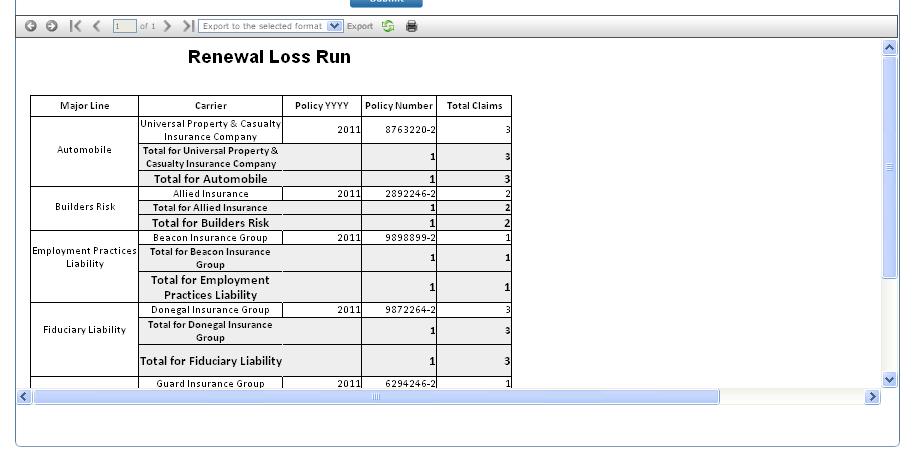The image size is (923, 457).
Task: Click the Carrier column header
Action: pyautogui.click(x=211, y=106)
